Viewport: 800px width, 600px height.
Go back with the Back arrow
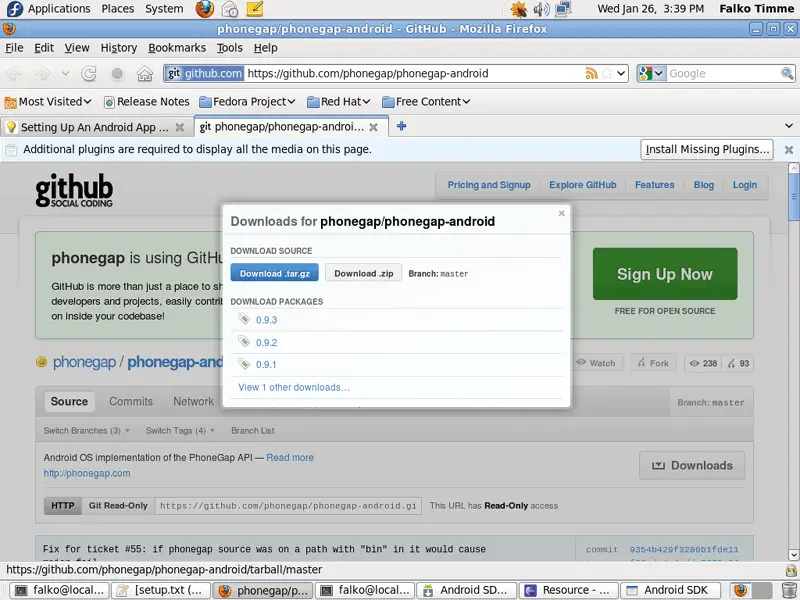coord(14,74)
